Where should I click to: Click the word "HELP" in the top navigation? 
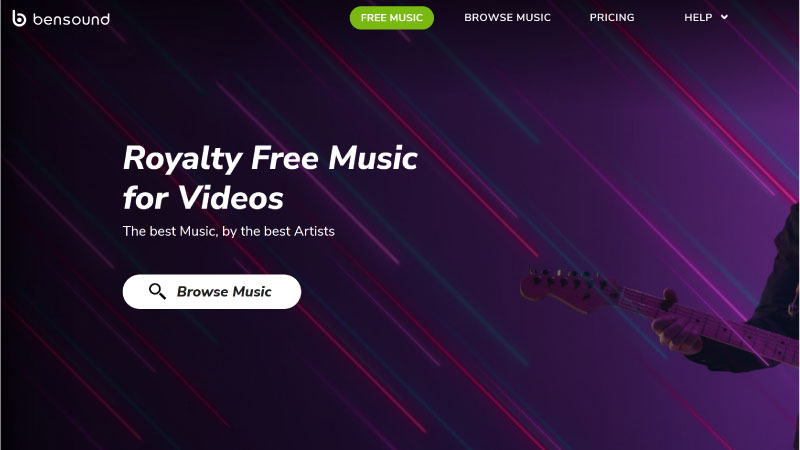[x=698, y=17]
